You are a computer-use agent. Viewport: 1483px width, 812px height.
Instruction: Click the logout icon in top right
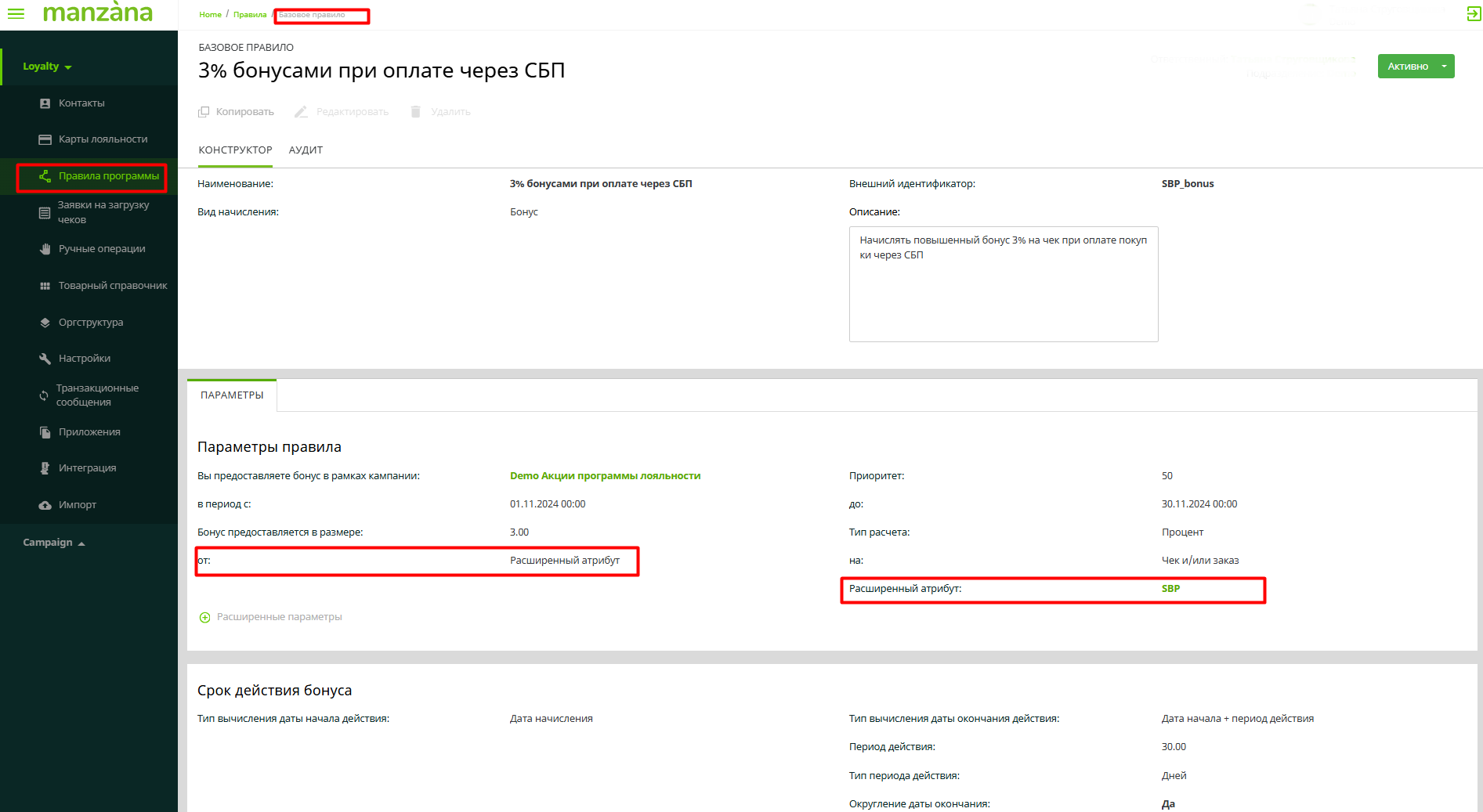1473,14
